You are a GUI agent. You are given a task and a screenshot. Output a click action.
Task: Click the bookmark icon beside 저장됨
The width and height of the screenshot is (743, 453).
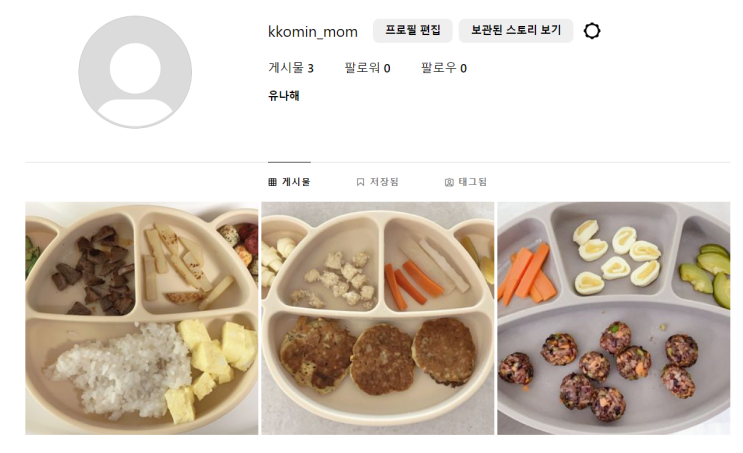point(360,182)
